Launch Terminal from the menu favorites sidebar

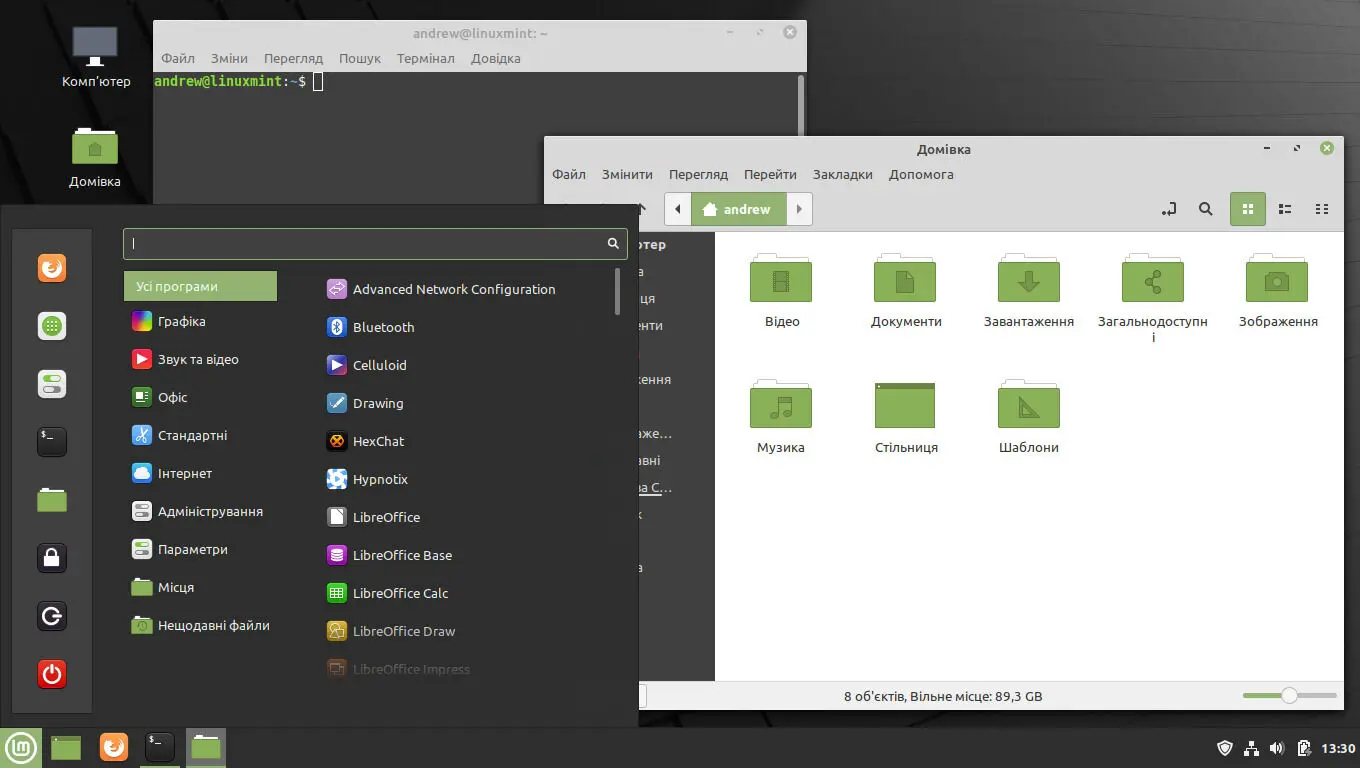(52, 442)
